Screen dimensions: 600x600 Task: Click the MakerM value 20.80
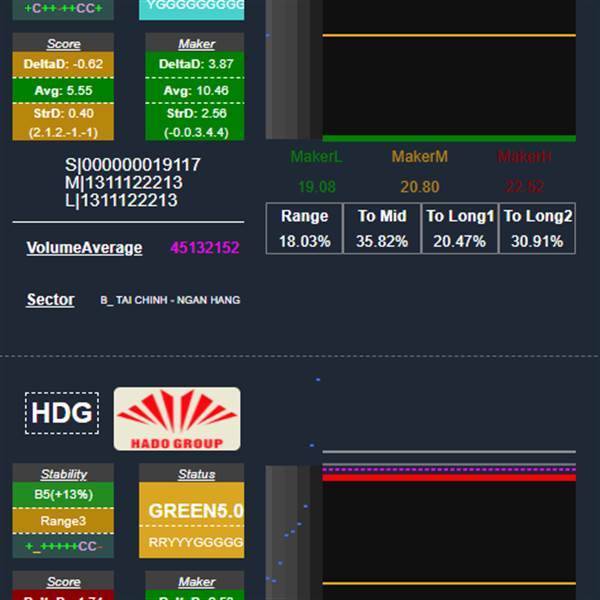[x=420, y=187]
